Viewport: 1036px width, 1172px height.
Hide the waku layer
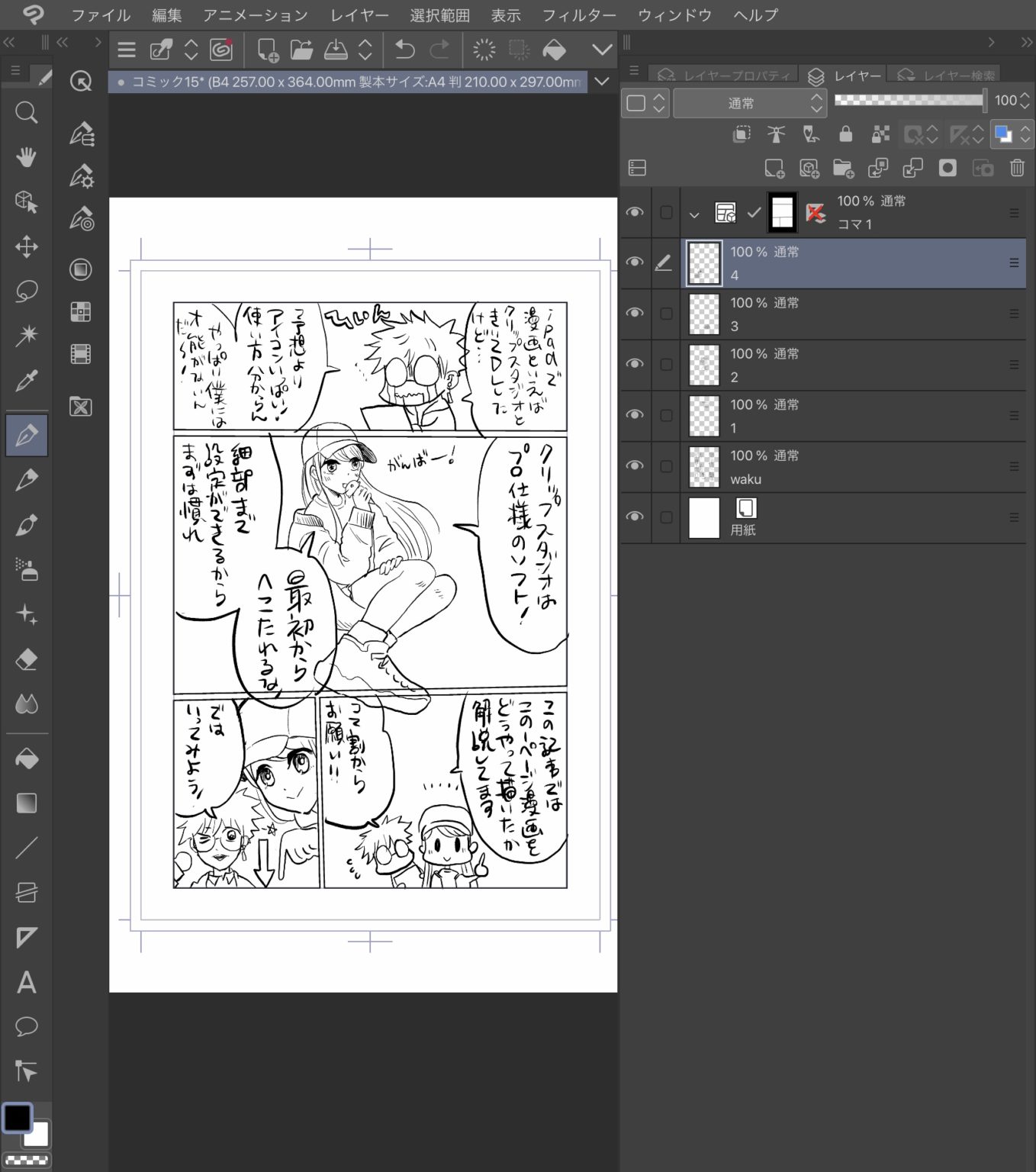point(635,465)
